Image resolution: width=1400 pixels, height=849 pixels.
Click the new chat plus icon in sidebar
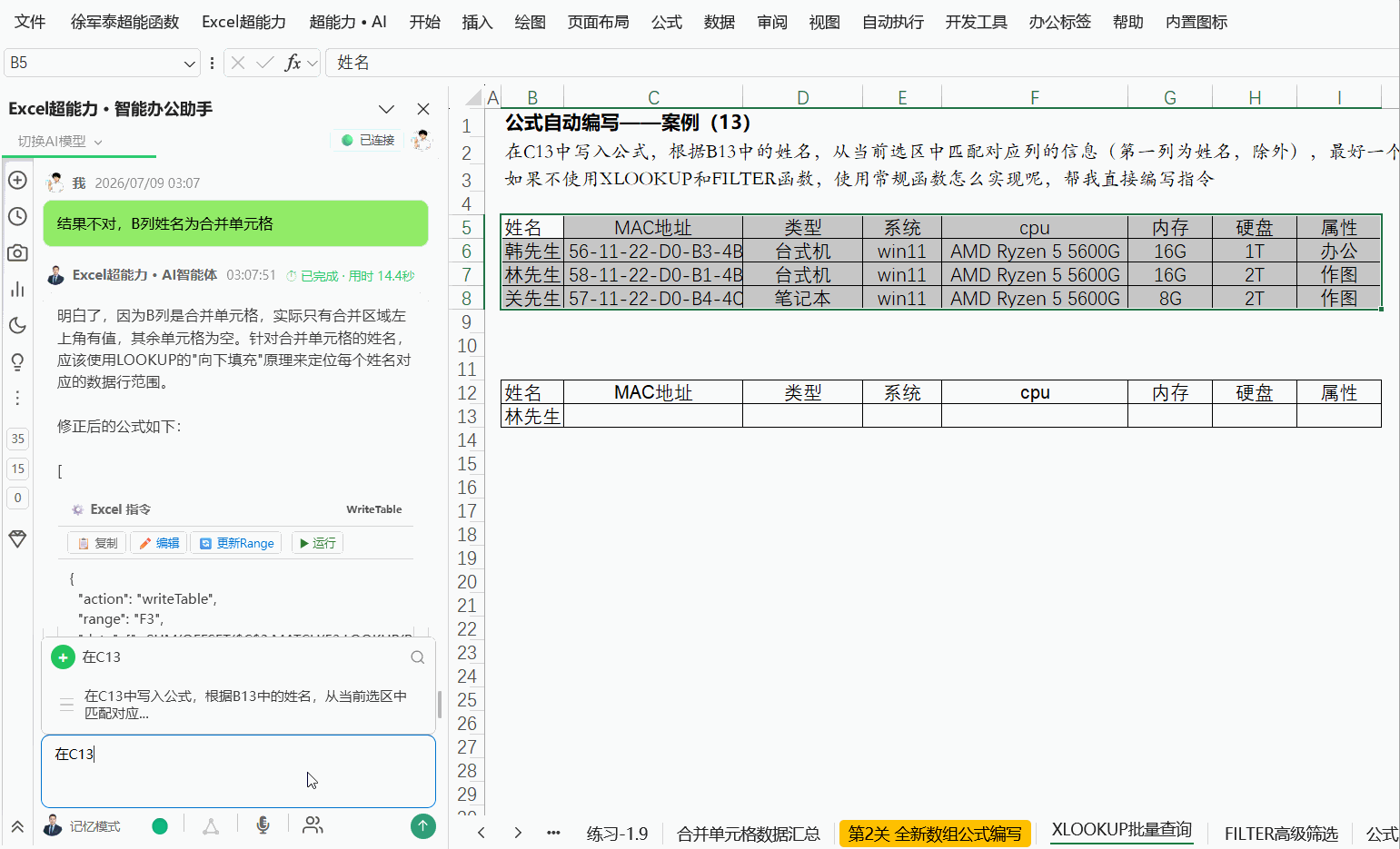pyautogui.click(x=17, y=180)
